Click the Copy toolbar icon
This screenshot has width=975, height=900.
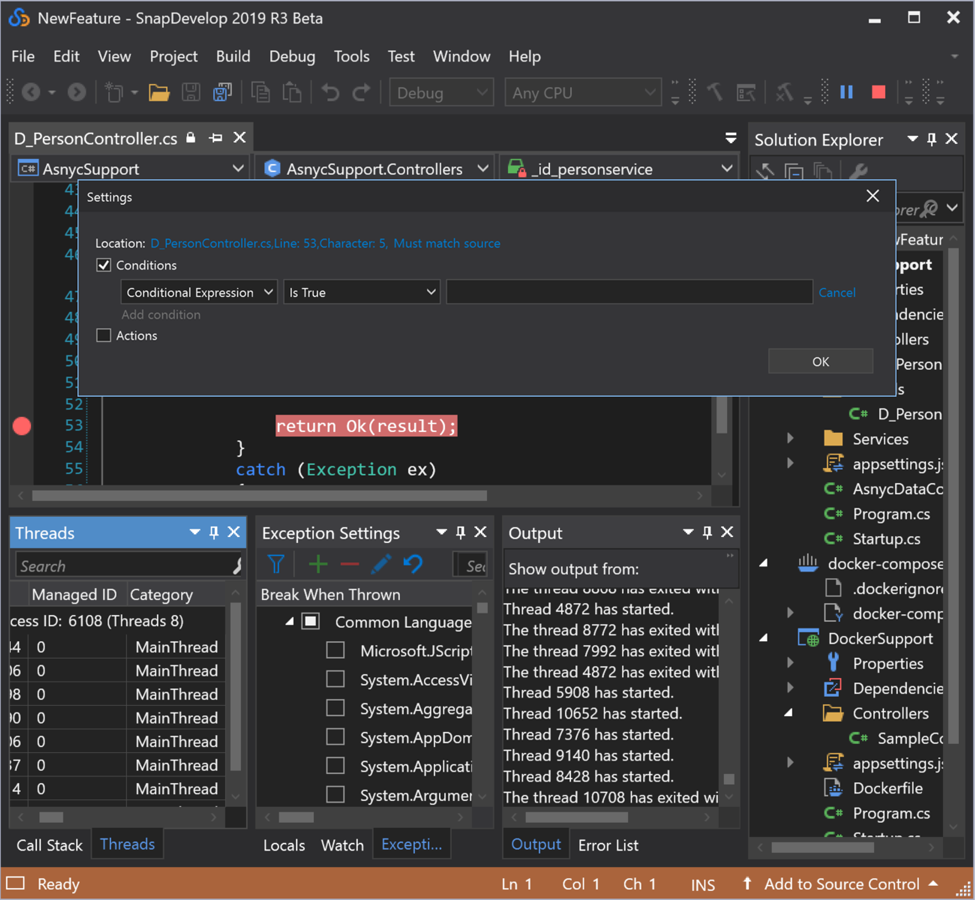pos(261,93)
